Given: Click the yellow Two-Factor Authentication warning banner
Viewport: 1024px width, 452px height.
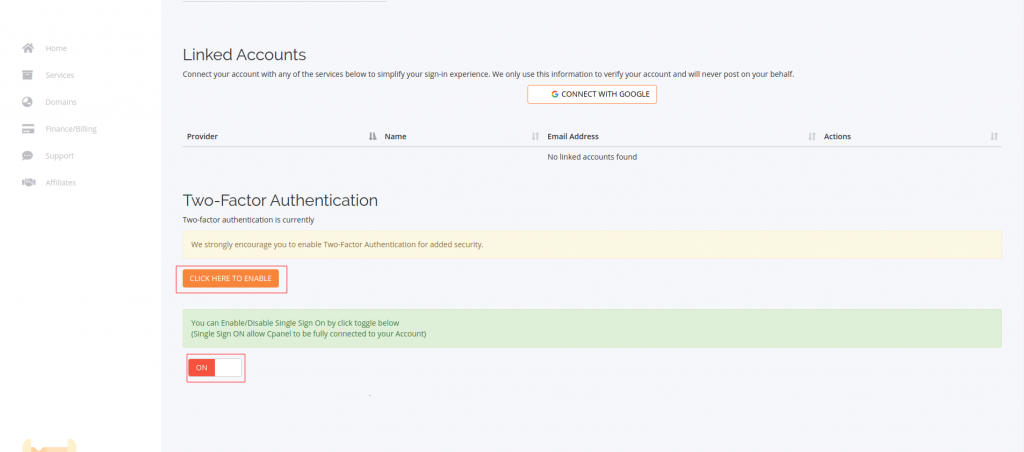Looking at the screenshot, I should [592, 244].
